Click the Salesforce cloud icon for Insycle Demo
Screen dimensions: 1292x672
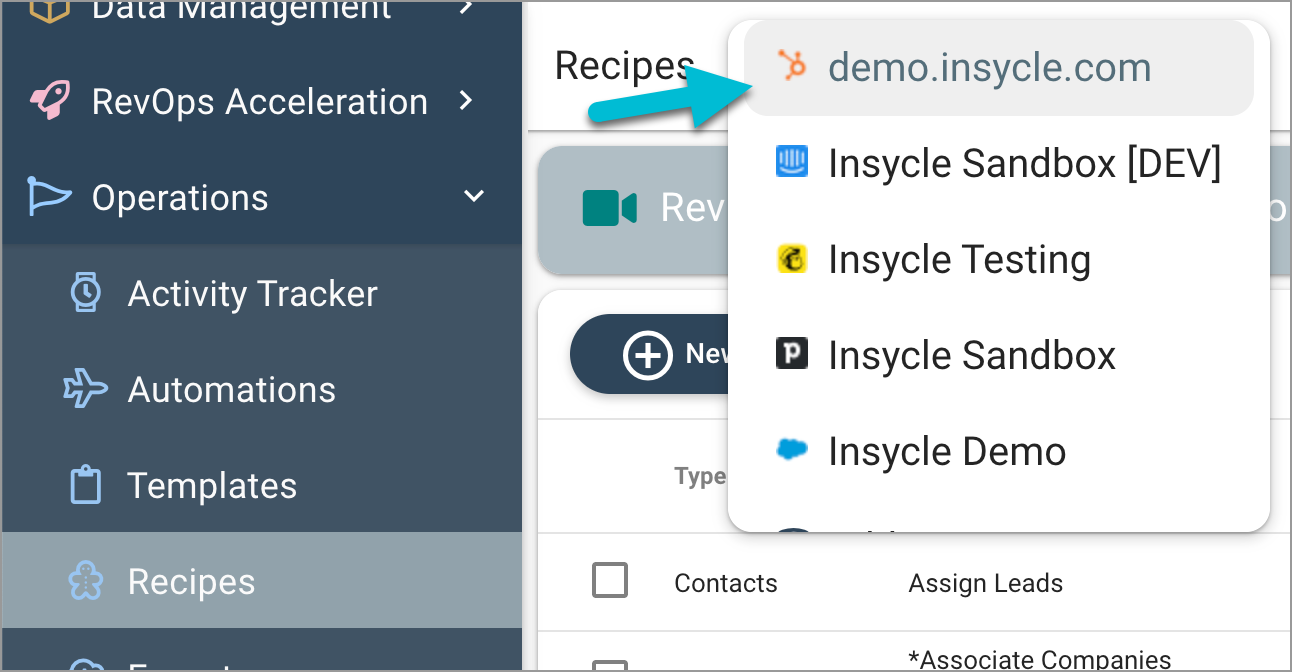point(792,451)
